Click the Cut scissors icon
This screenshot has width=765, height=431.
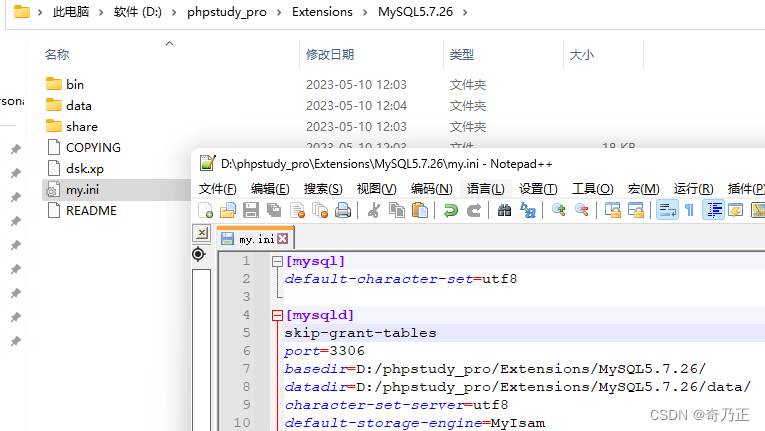374,210
